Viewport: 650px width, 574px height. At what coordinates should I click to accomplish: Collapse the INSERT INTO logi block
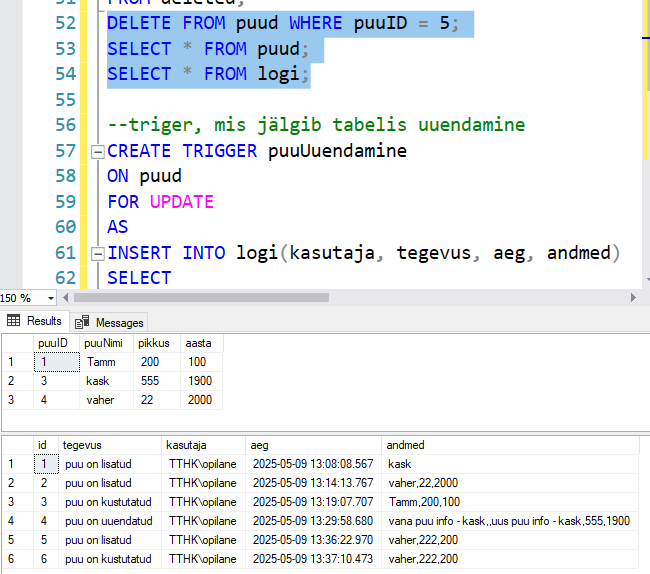(97, 253)
